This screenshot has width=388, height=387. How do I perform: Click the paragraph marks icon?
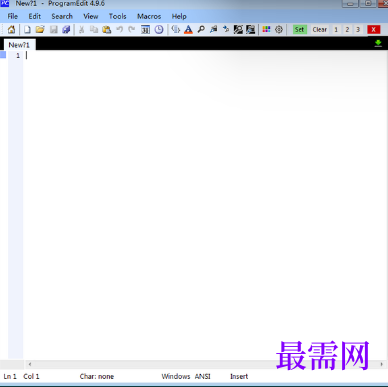(x=175, y=30)
